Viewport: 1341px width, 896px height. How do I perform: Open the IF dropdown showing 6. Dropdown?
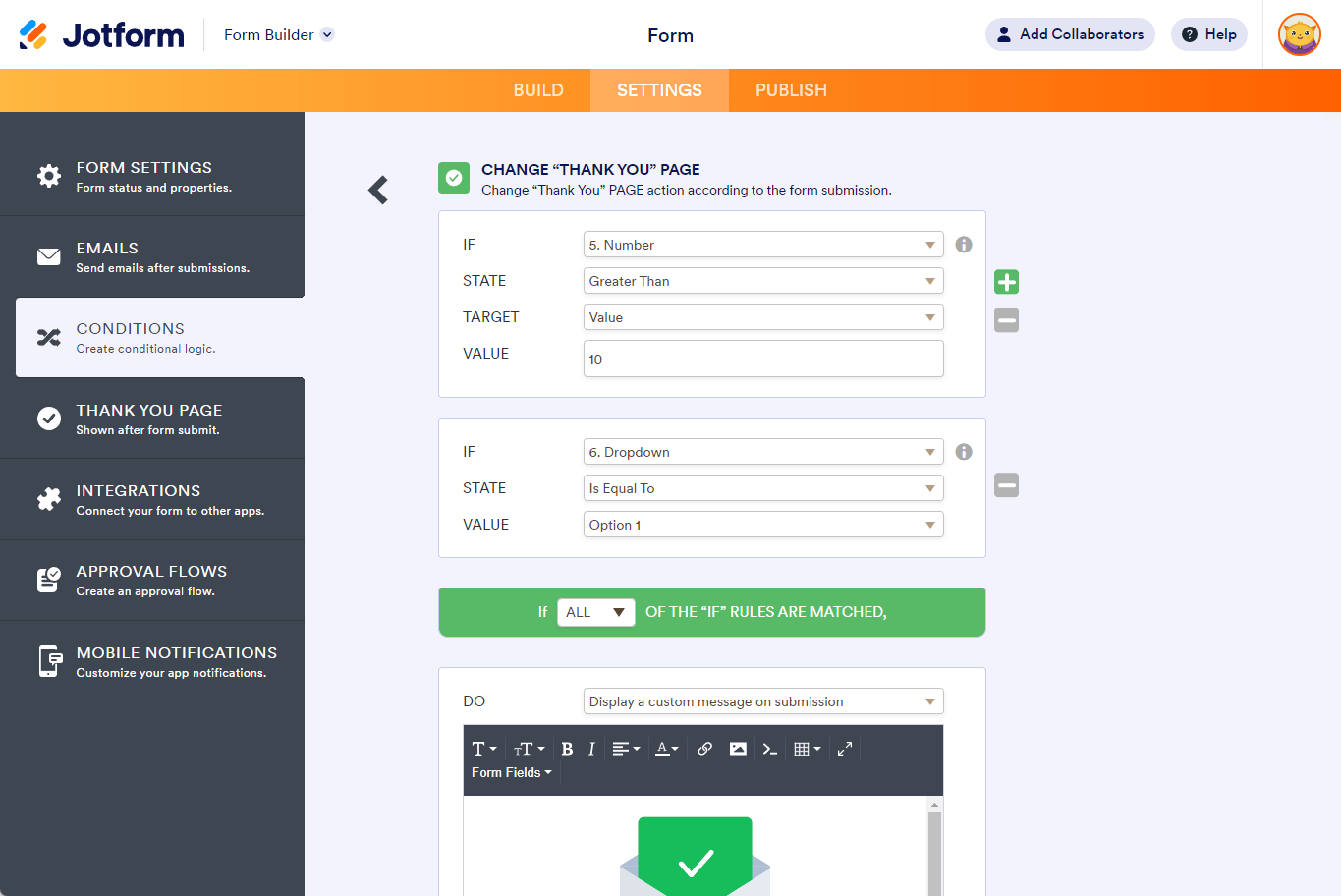click(x=763, y=452)
